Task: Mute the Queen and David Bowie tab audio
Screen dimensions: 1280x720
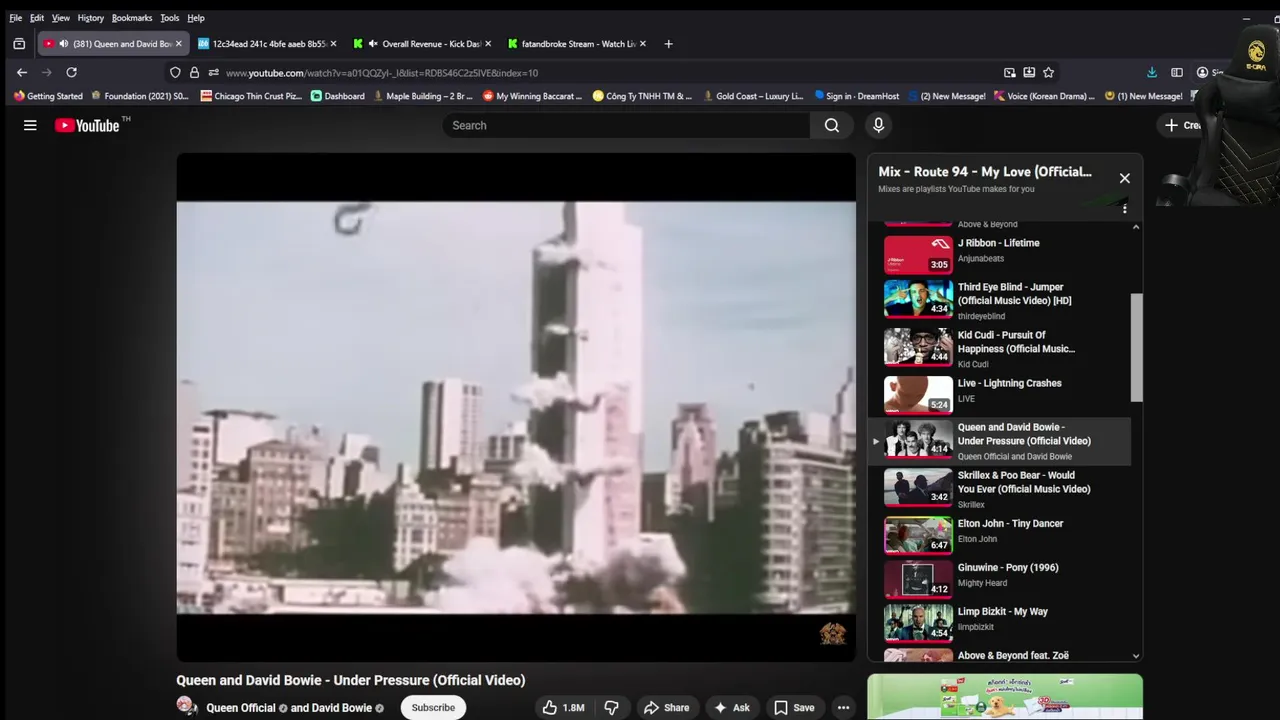Action: pos(64,44)
